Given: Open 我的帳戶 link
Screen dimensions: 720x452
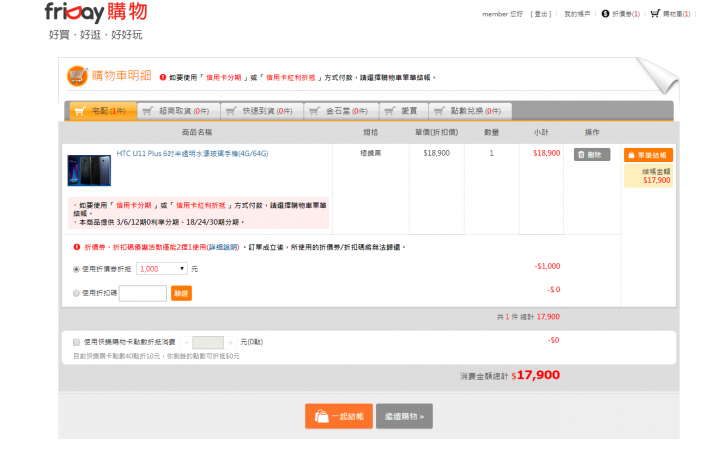Looking at the screenshot, I should (x=577, y=14).
